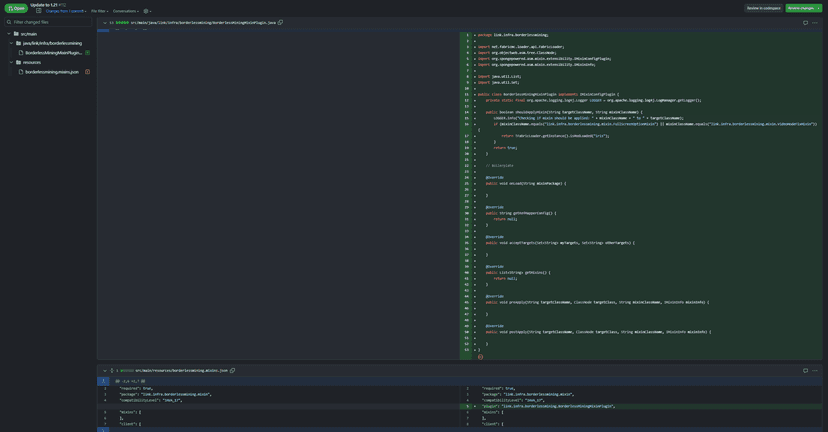Click line number 11 class declaration
This screenshot has width=828, height=432.
point(466,95)
